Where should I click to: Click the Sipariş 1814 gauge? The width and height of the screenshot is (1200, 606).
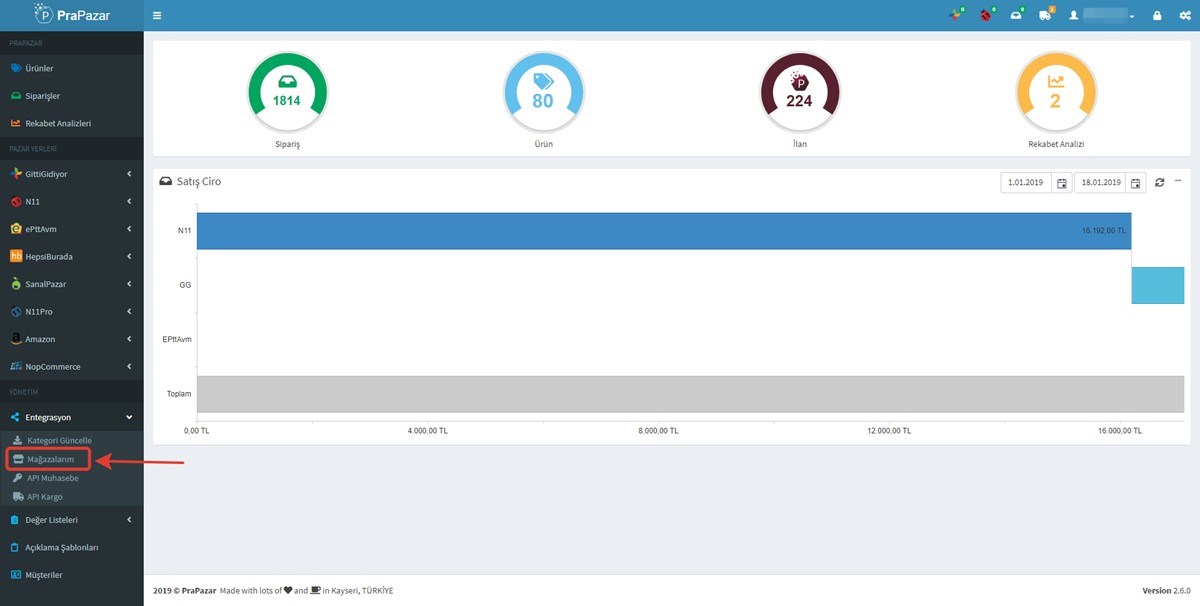(x=288, y=92)
